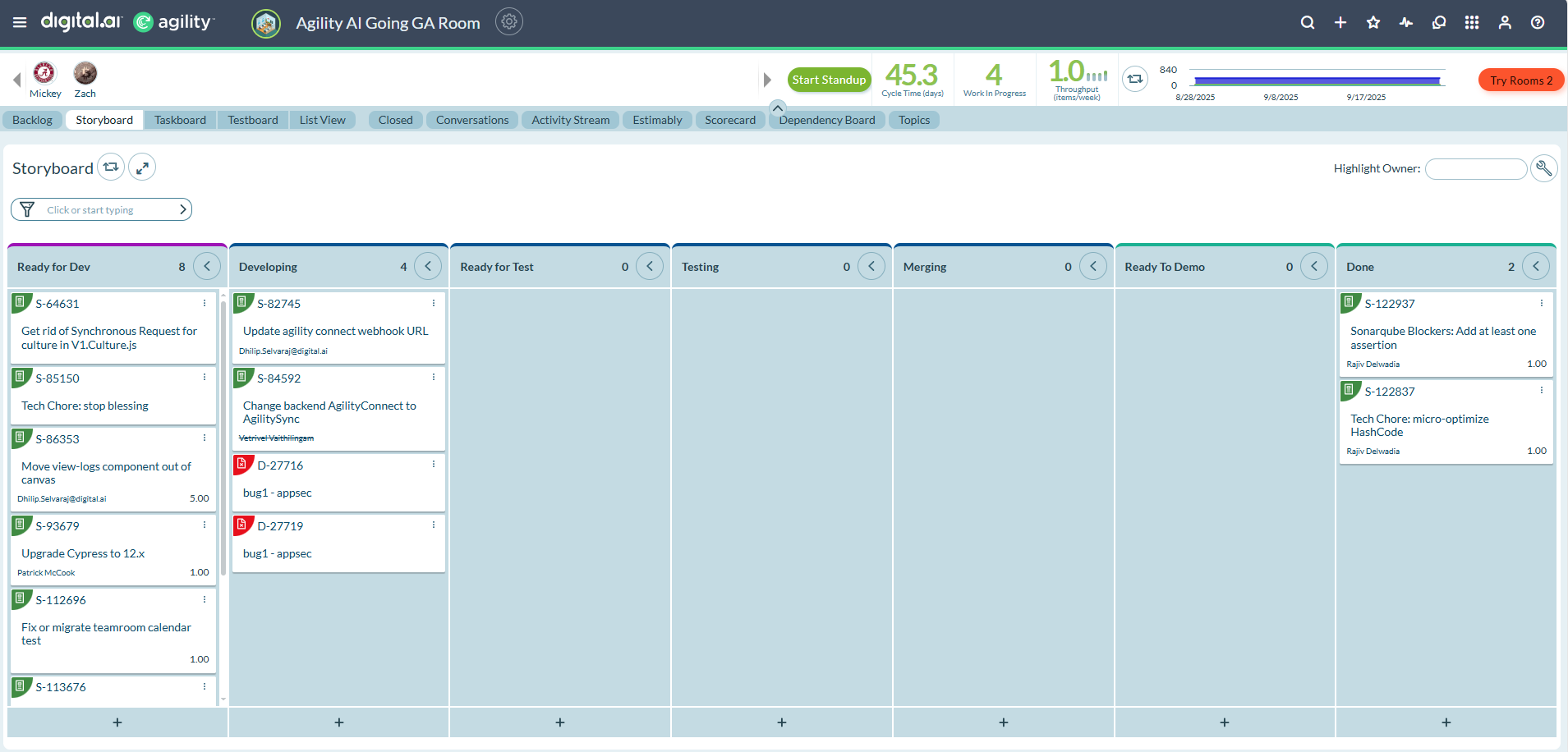Open the Dependency Board tab
Viewport: 1568px width, 752px height.
(826, 120)
